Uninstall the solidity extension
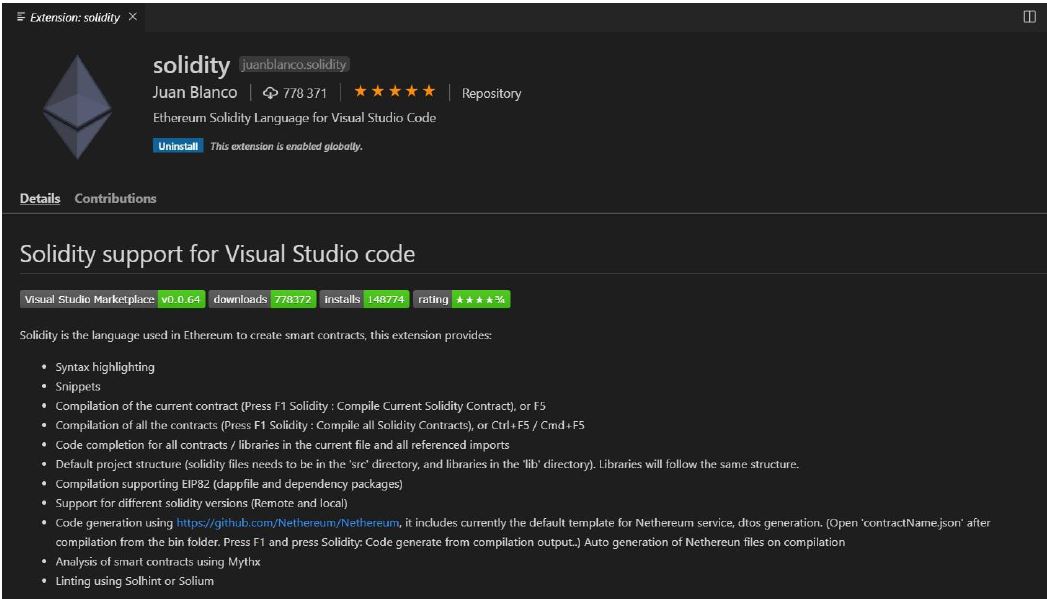Image resolution: width=1047 pixels, height=599 pixels. (178, 146)
